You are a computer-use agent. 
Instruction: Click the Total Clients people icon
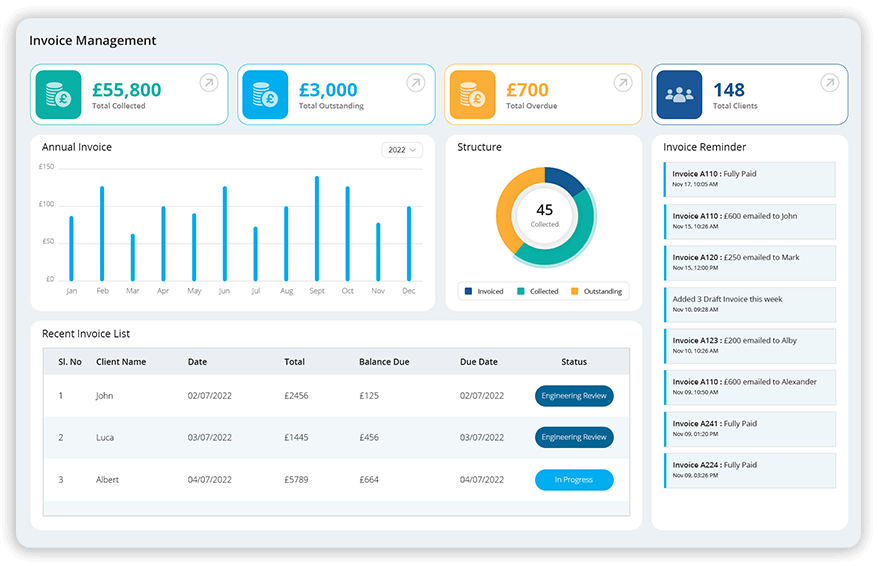(680, 95)
